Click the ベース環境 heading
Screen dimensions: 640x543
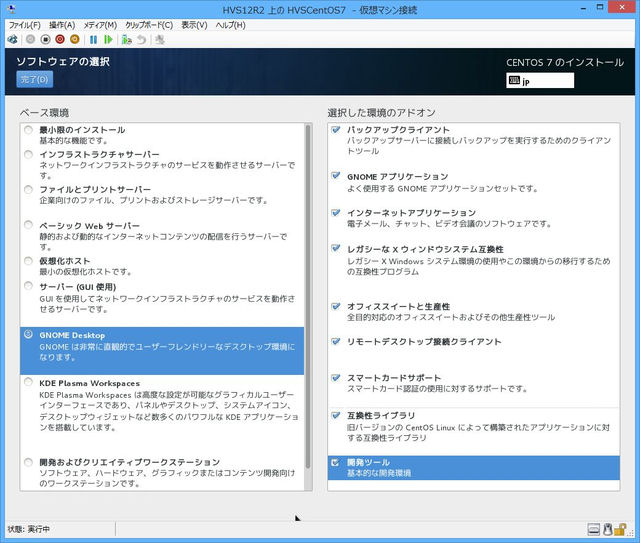(x=44, y=113)
